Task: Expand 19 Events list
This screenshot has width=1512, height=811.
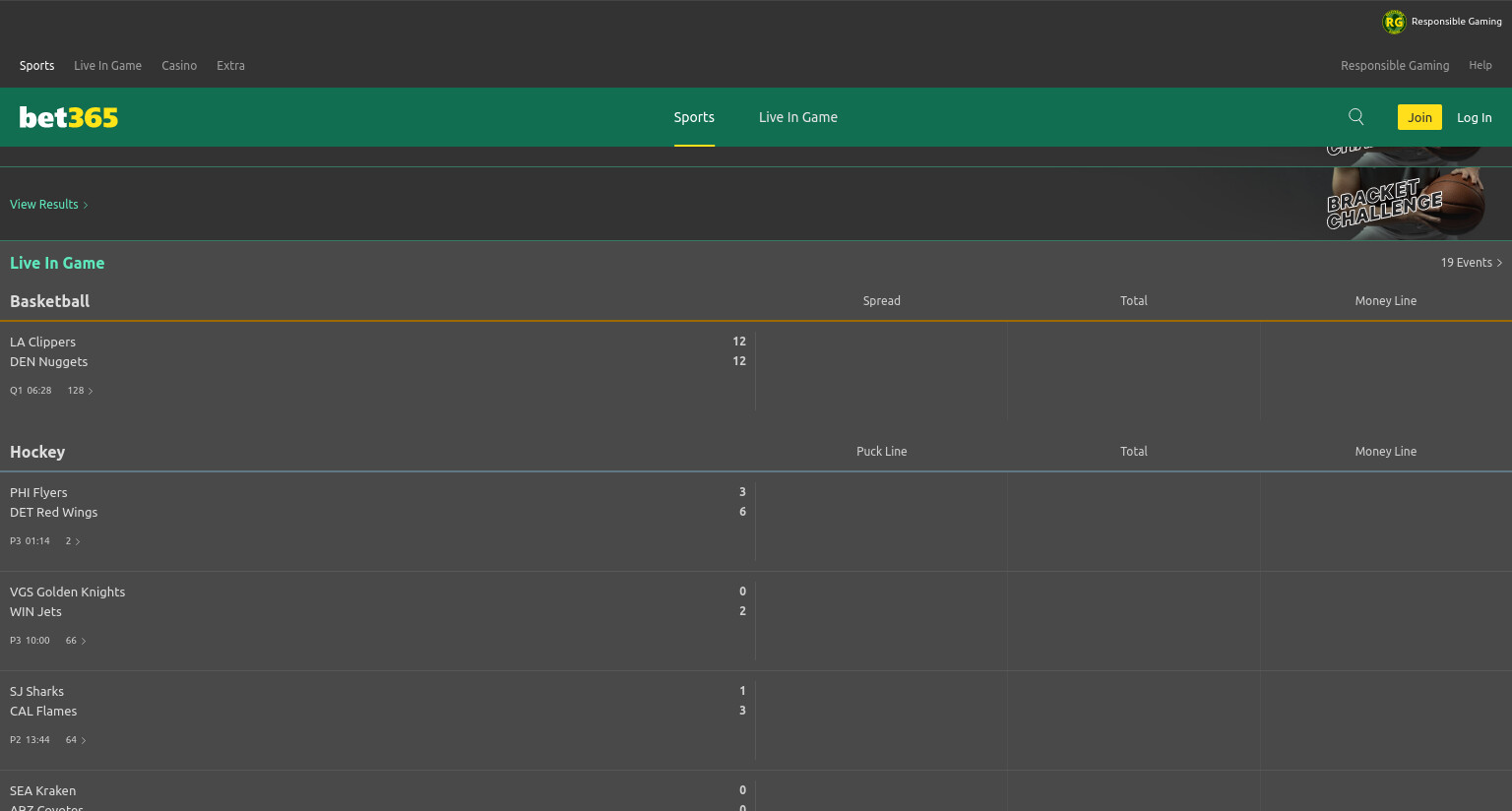Action: click(x=1472, y=263)
